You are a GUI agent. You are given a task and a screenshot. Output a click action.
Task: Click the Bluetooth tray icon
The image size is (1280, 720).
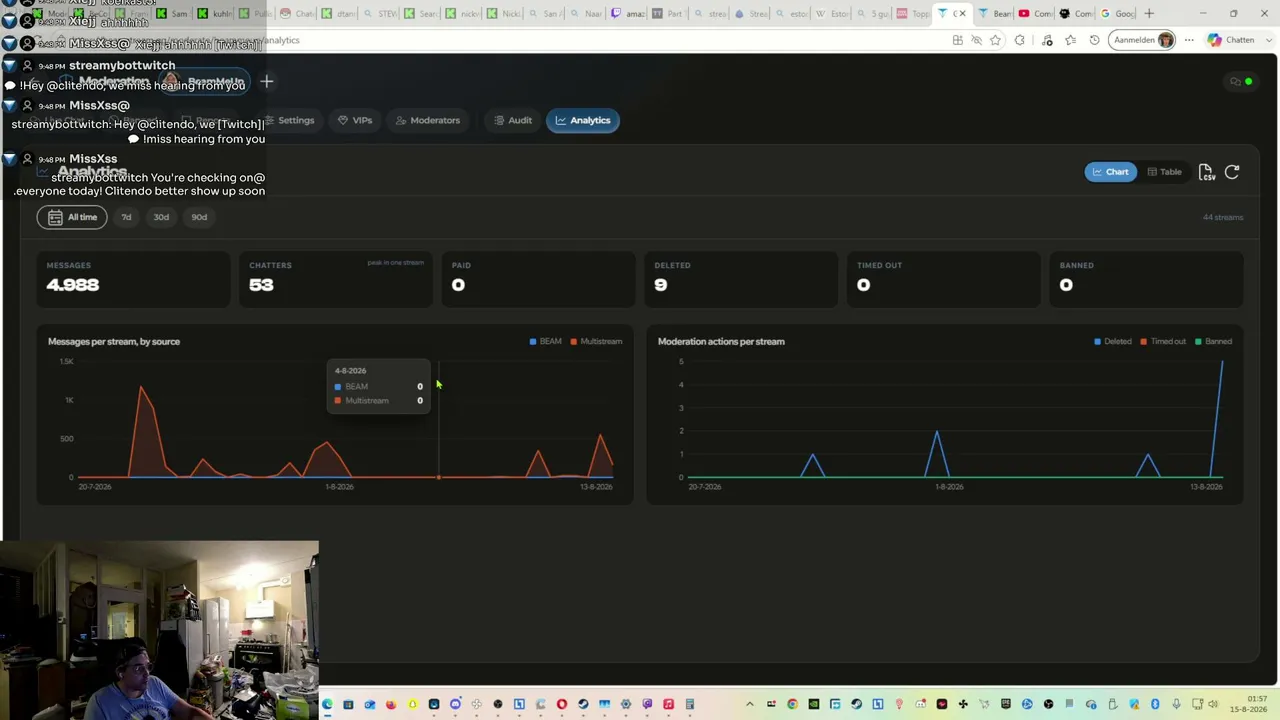click(1155, 704)
